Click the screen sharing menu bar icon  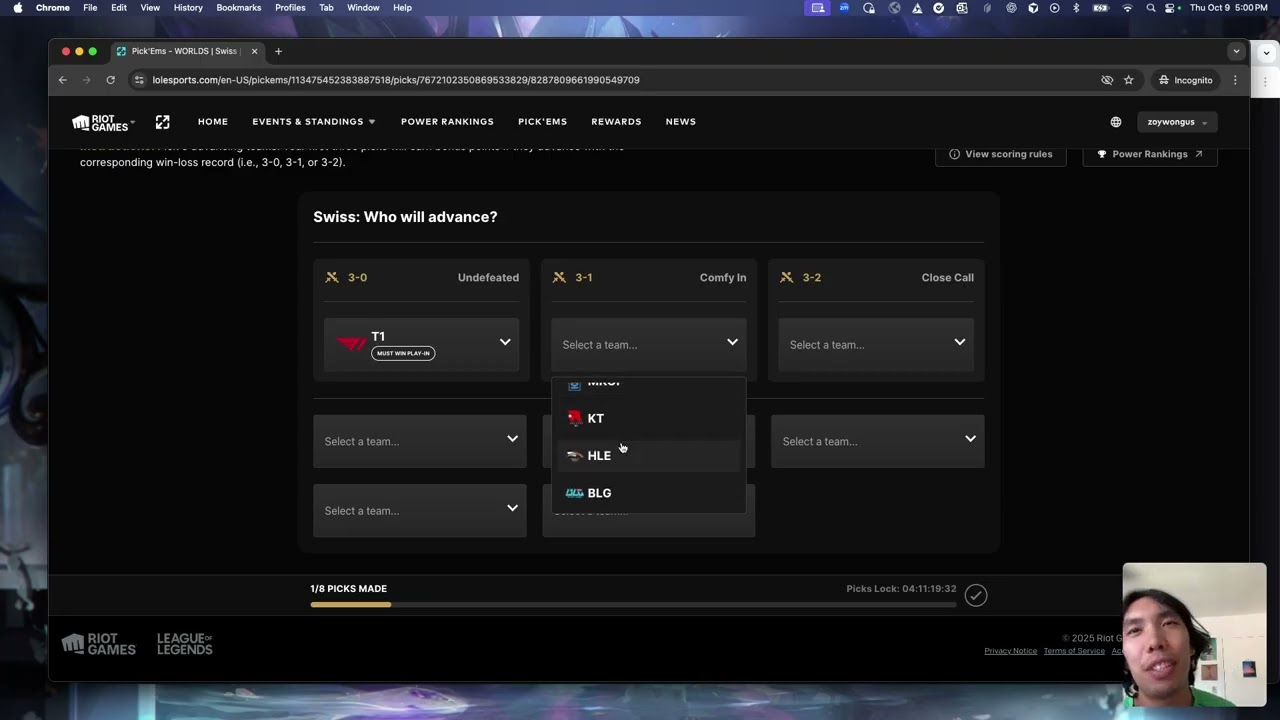point(818,8)
